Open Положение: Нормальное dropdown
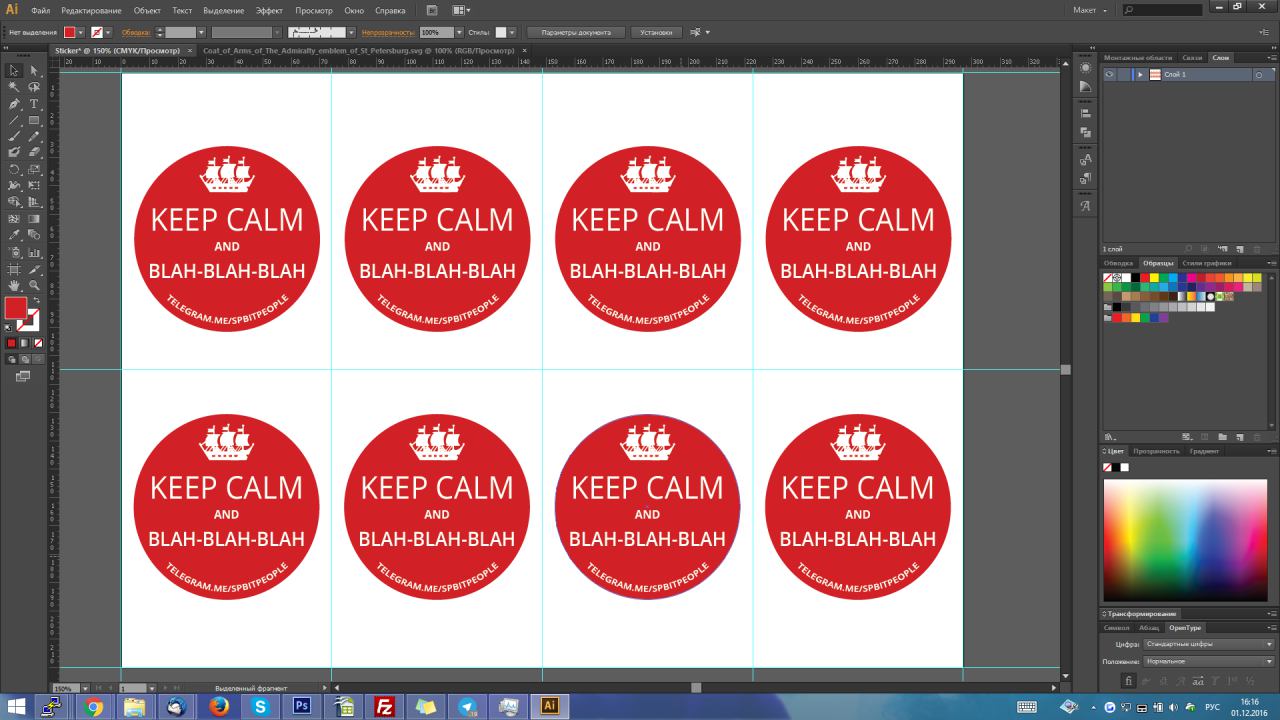This screenshot has height=720, width=1280. coord(1209,662)
